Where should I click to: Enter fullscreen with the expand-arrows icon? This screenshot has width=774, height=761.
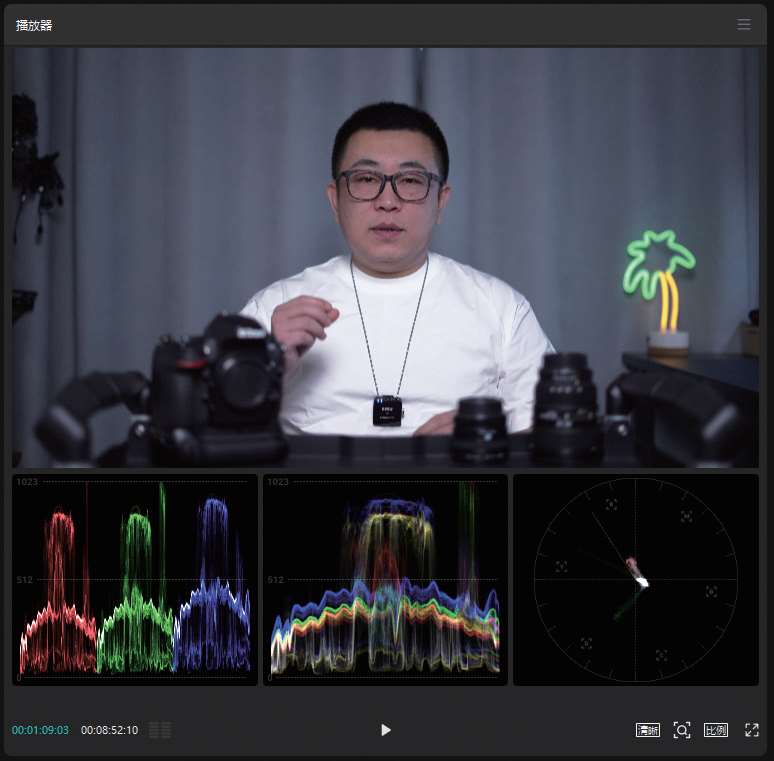(752, 730)
